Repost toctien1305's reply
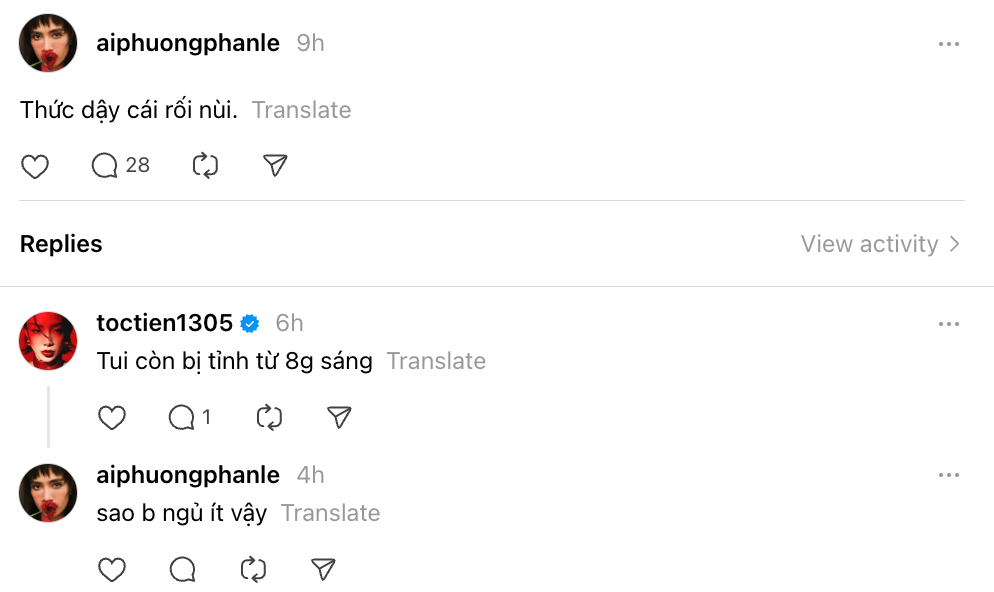Image resolution: width=994 pixels, height=592 pixels. point(269,418)
